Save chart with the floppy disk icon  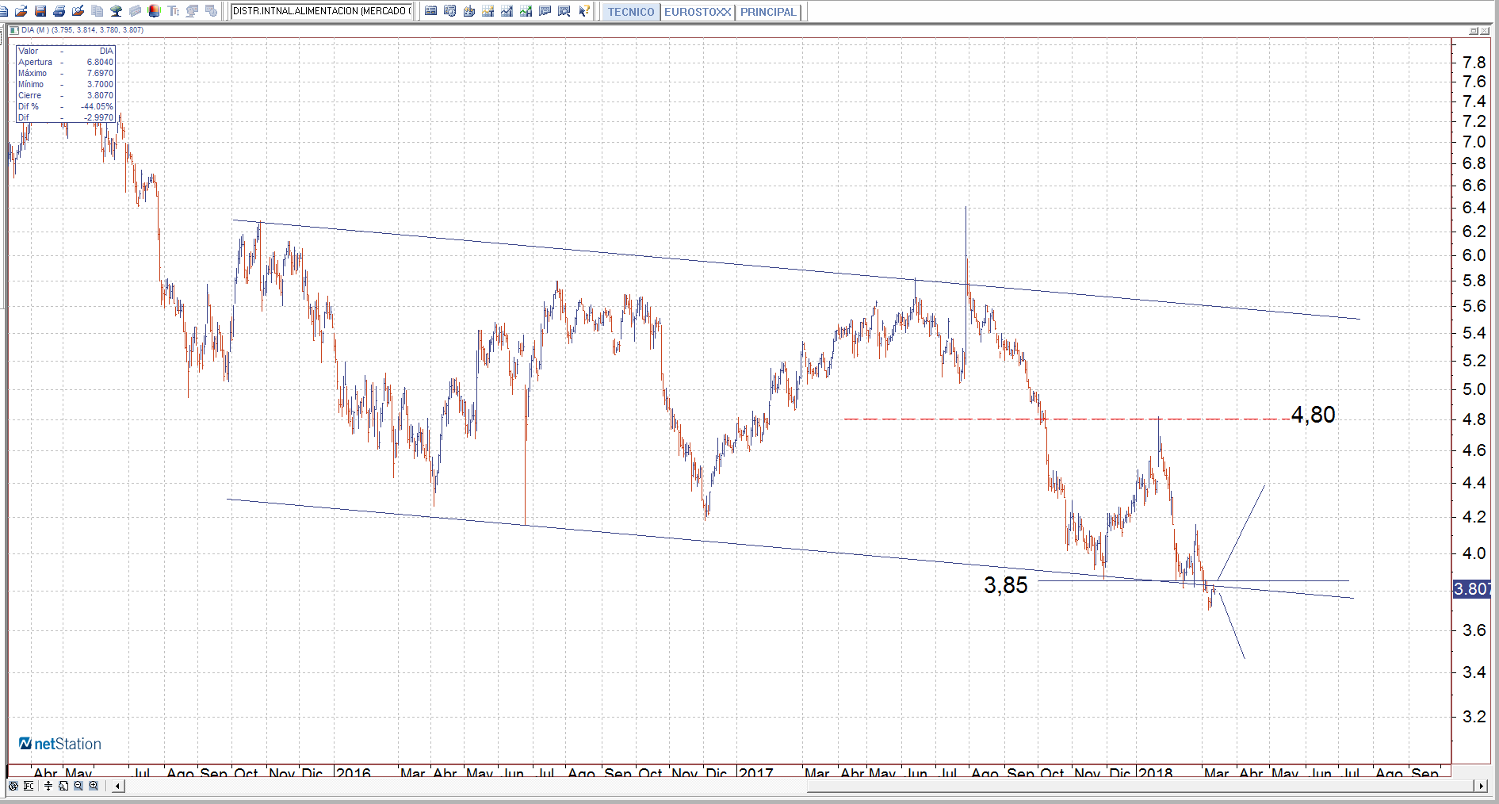click(40, 12)
